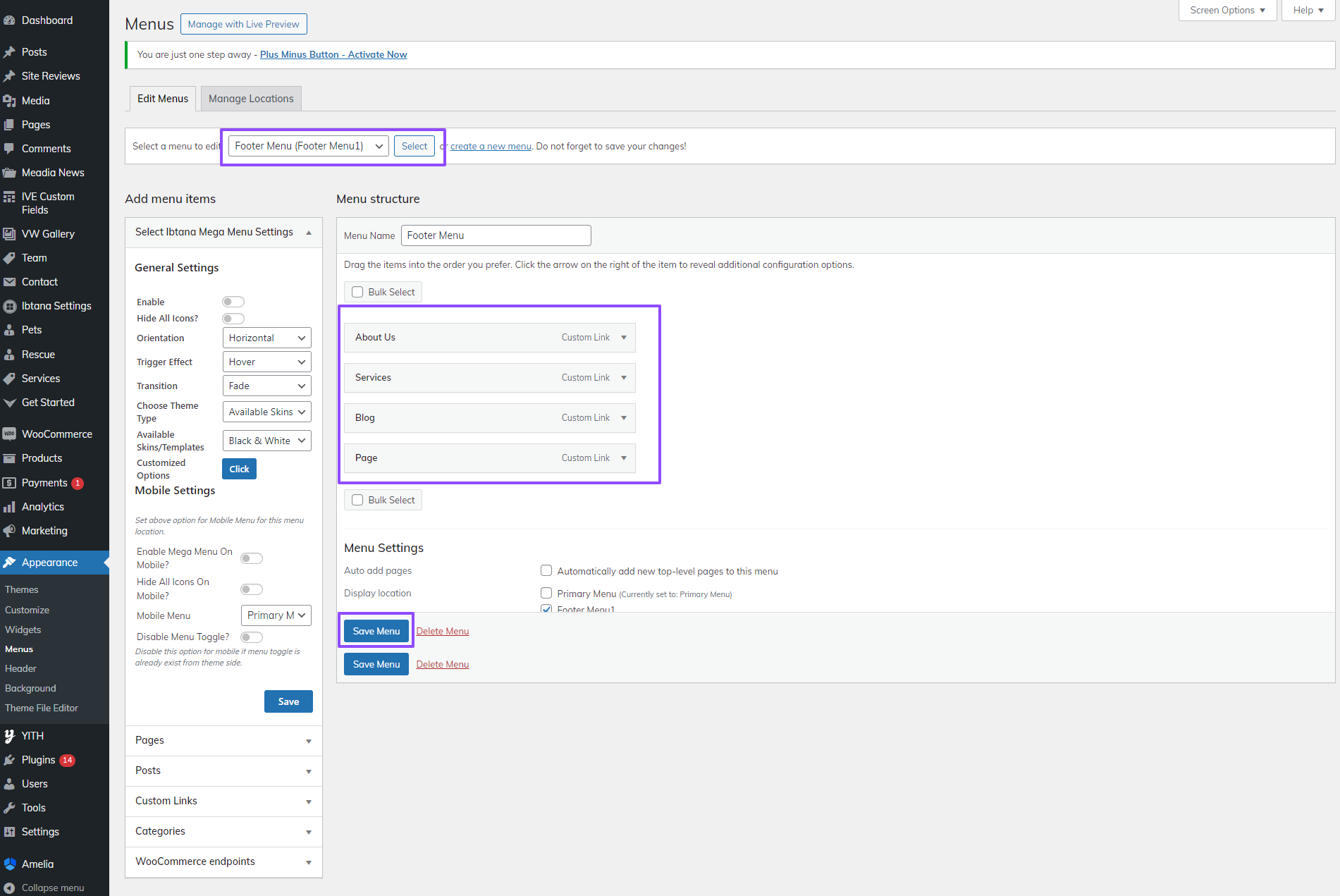Expand the About Us menu item
This screenshot has height=896, width=1340.
point(624,338)
